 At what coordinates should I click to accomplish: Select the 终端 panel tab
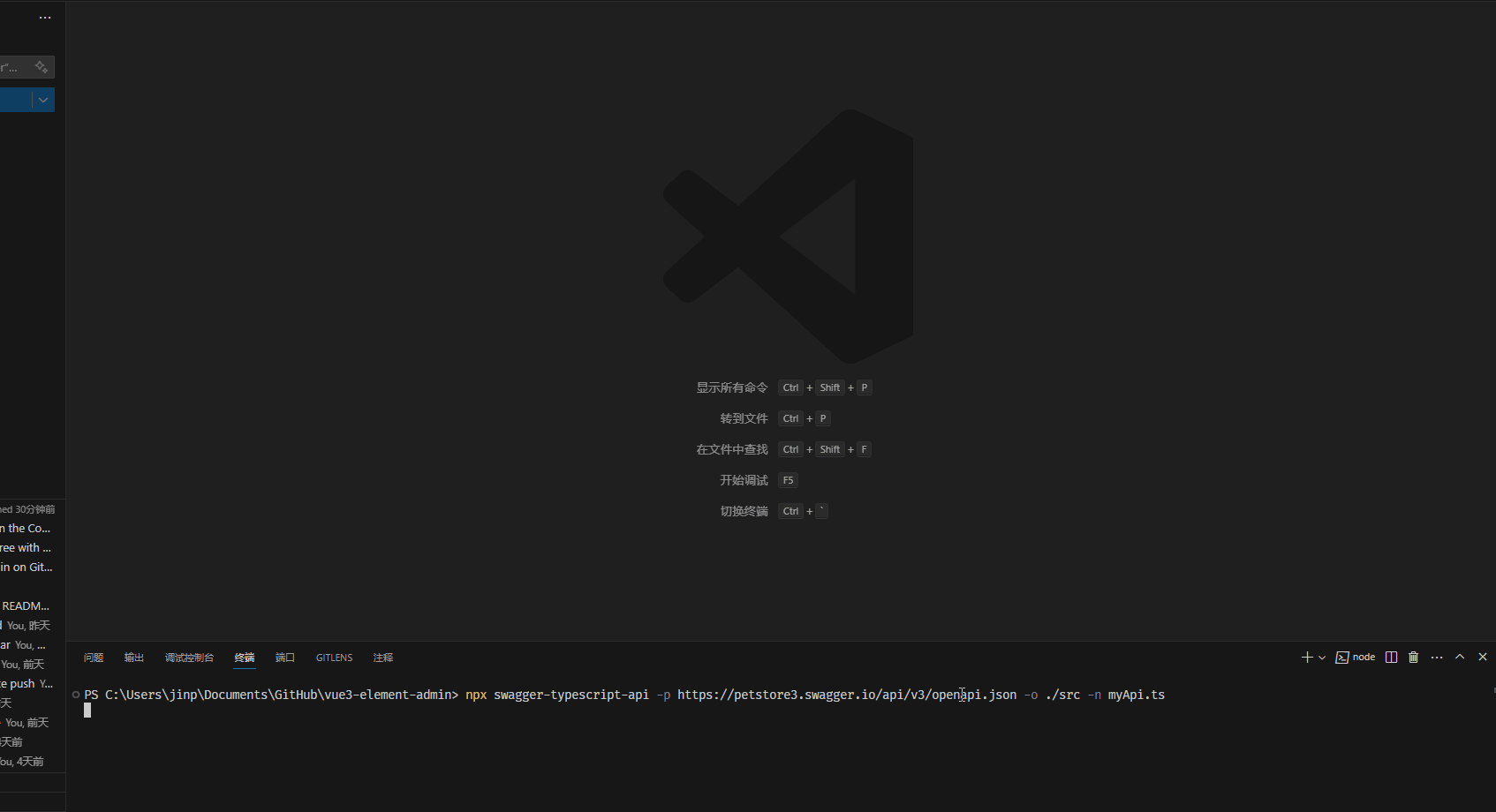pos(245,658)
